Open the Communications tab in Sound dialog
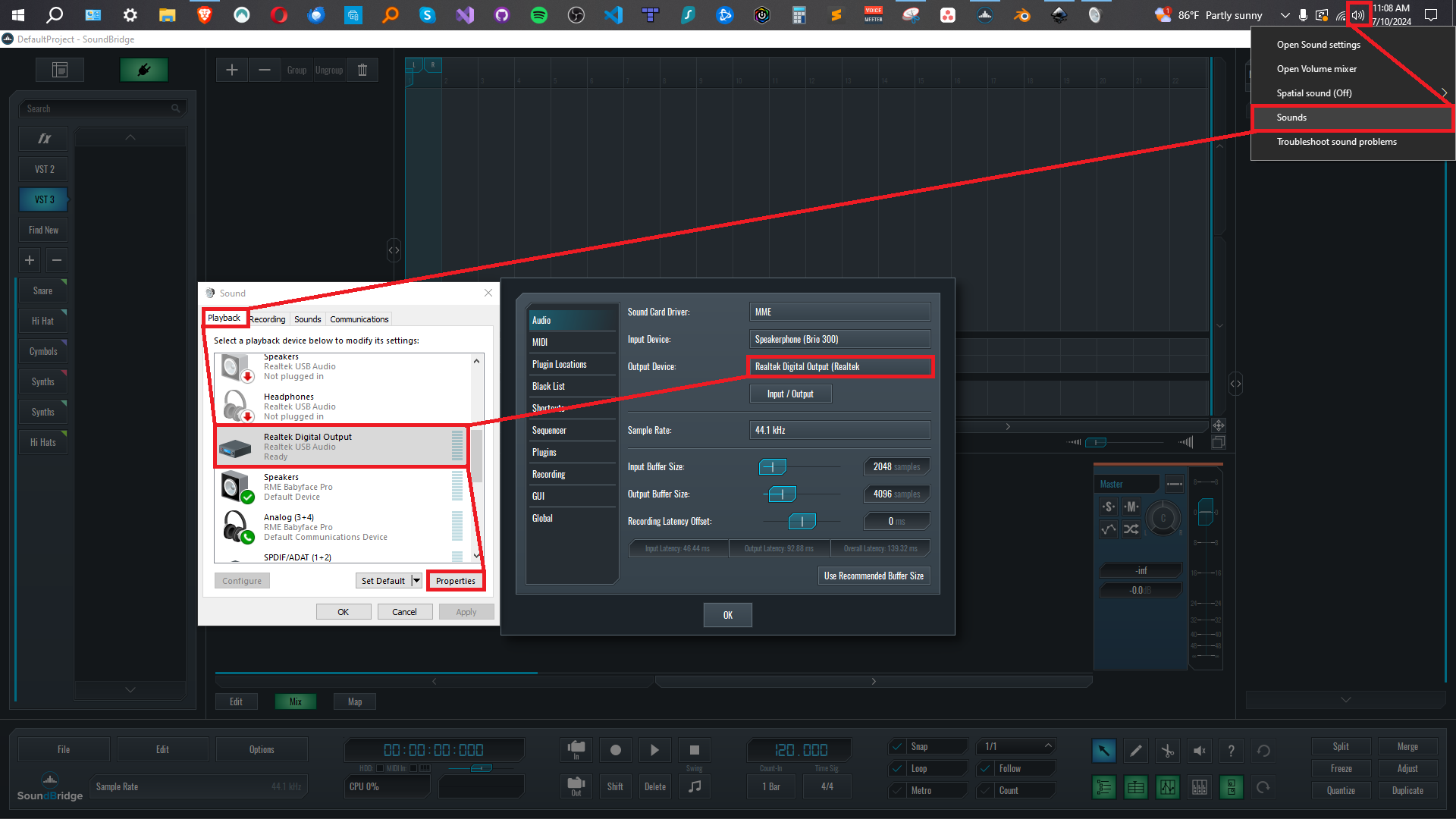This screenshot has height=819, width=1456. click(x=359, y=319)
